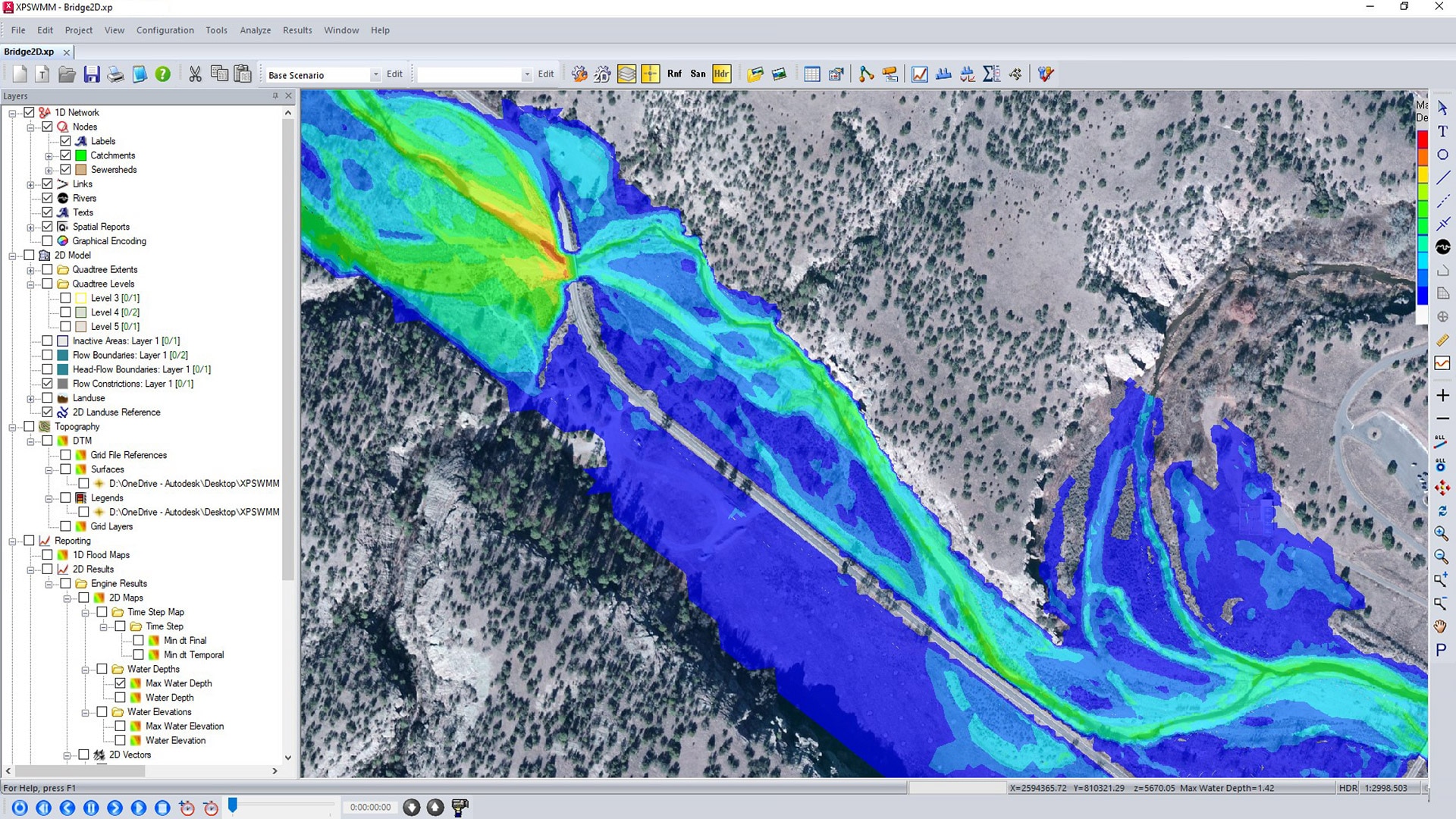Viewport: 1456px width, 819px height.
Task: Uncheck Flow Constrictions Layer 1 checkbox
Action: click(x=47, y=384)
